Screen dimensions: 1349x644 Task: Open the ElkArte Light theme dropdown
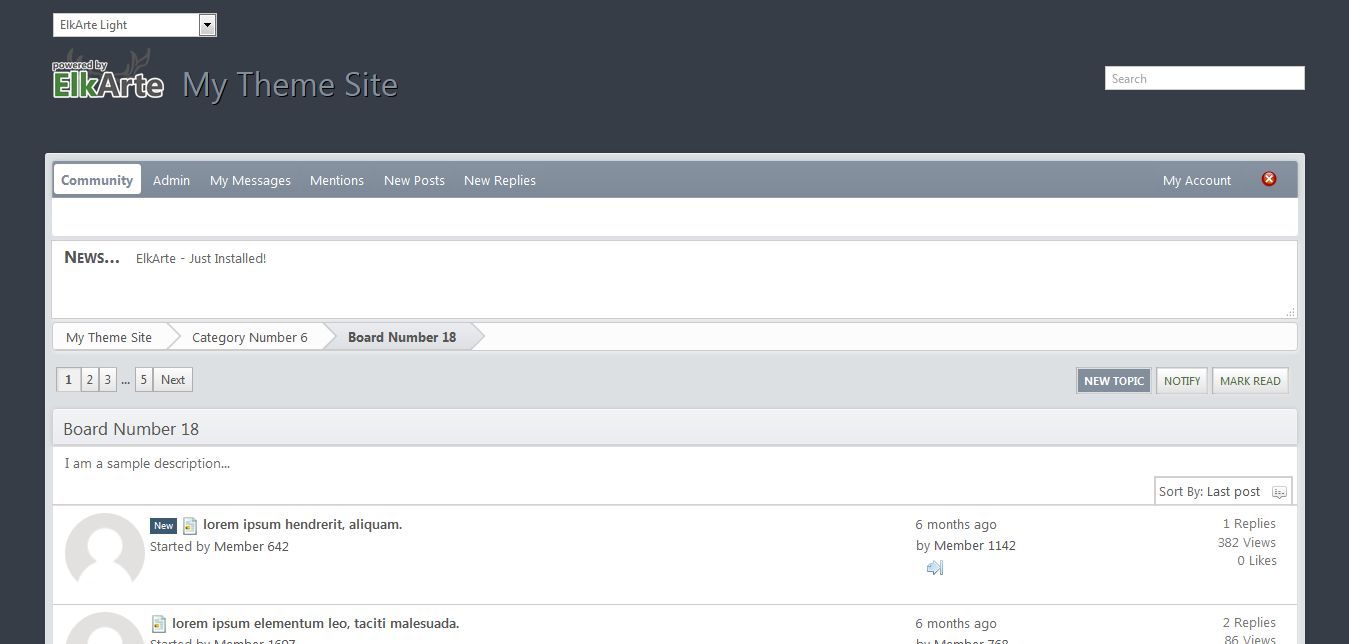click(x=135, y=25)
